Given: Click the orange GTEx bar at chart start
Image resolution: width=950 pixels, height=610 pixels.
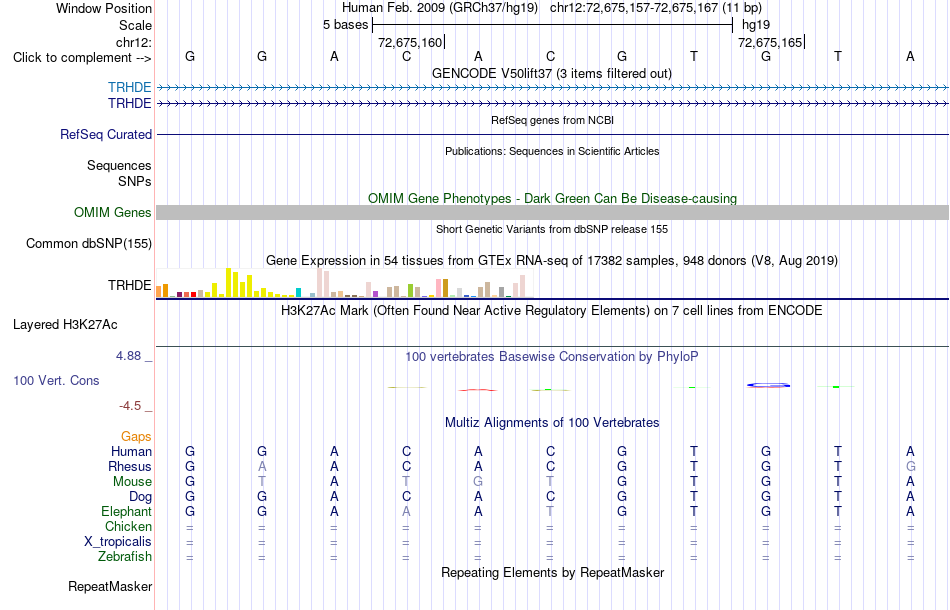Looking at the screenshot, I should pyautogui.click(x=159, y=291).
